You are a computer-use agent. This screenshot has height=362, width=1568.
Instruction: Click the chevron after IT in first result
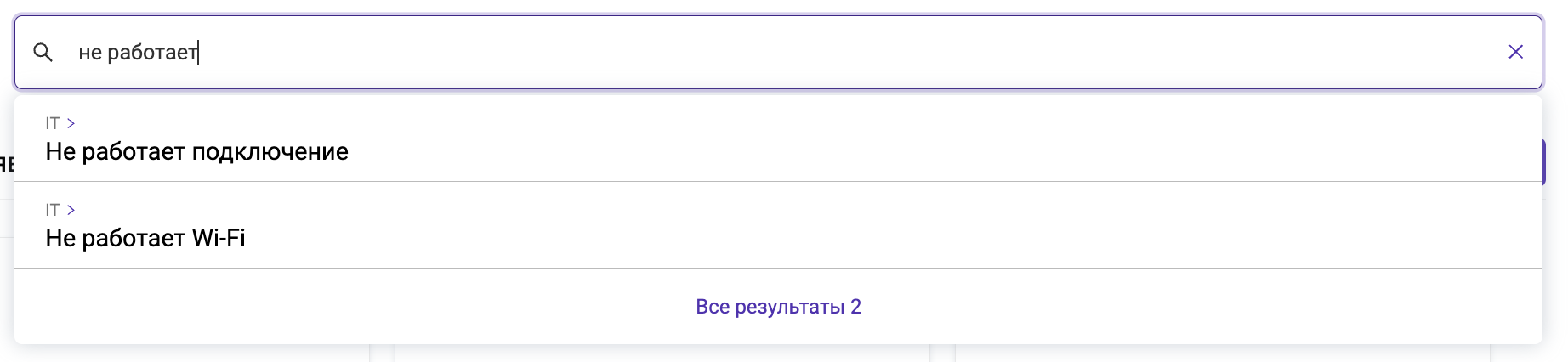71,123
